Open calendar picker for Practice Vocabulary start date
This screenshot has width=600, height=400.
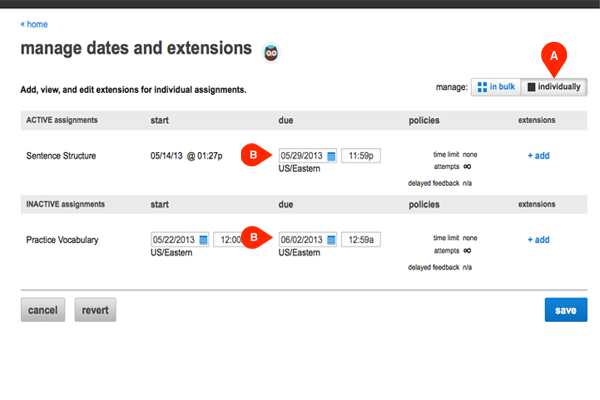(x=203, y=240)
